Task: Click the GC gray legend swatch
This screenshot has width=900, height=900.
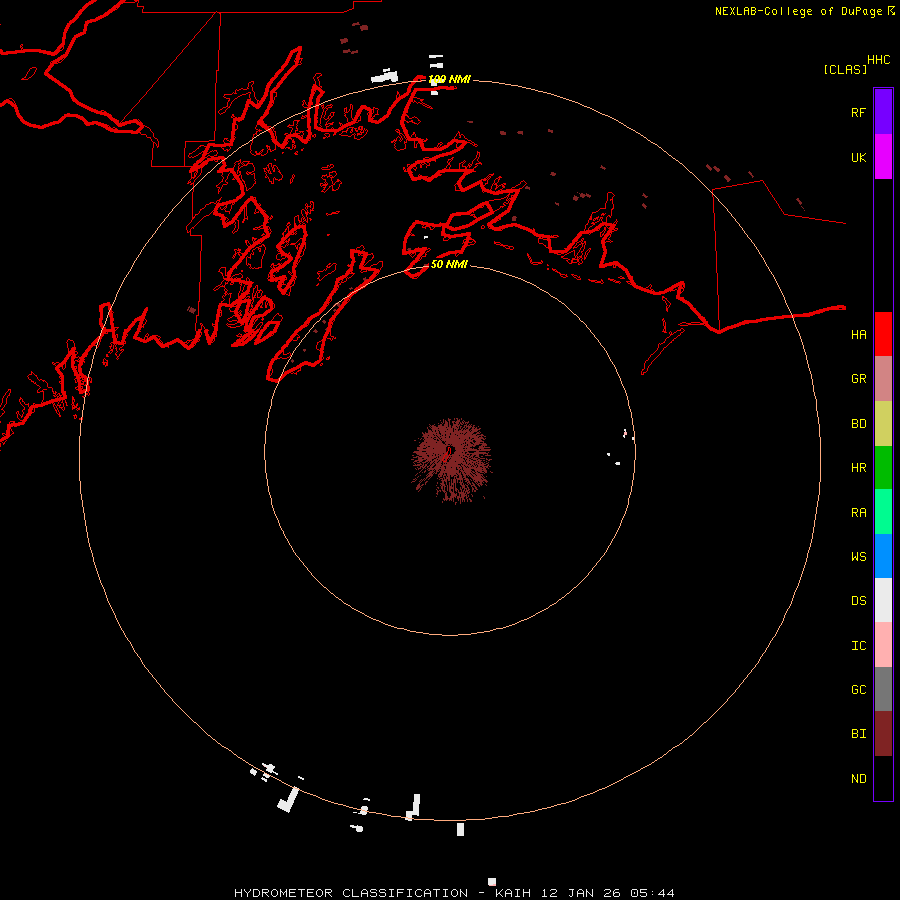Action: click(x=883, y=689)
